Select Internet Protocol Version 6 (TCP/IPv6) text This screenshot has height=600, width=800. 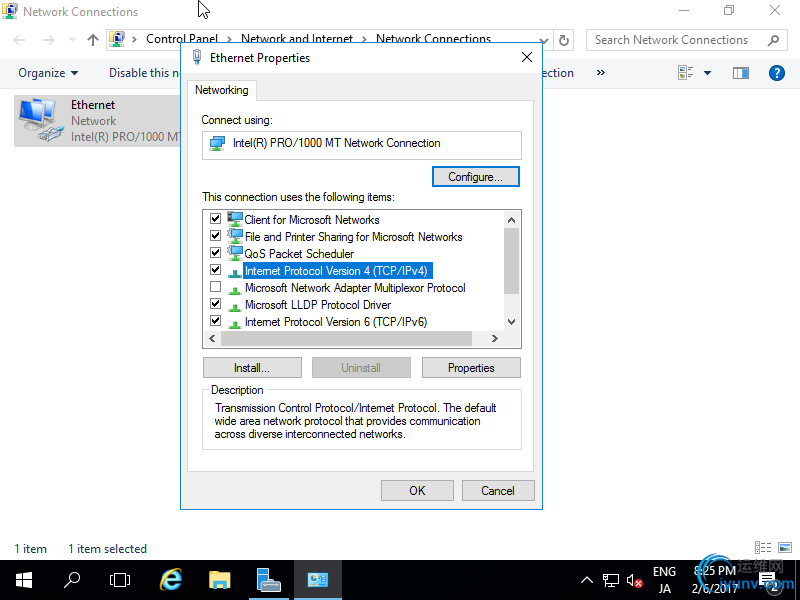336,322
